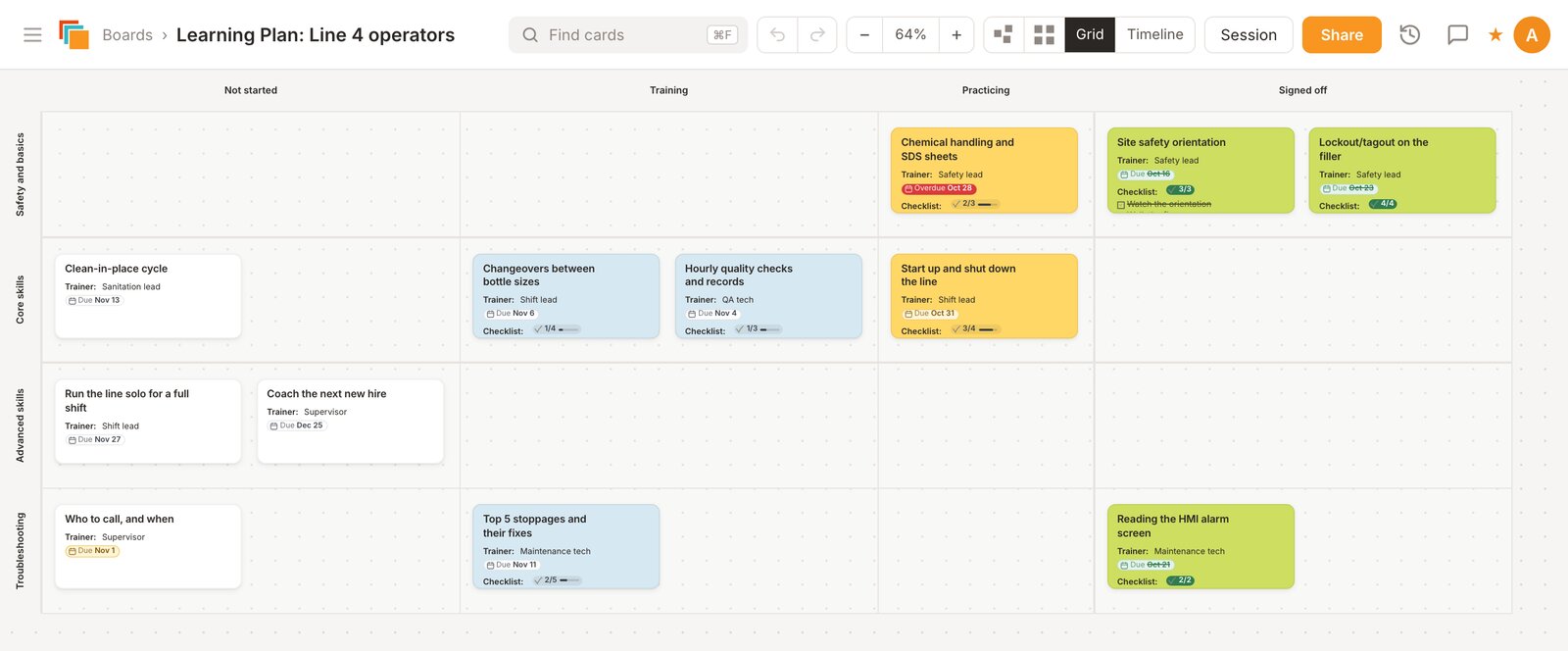Click the Due Oct 31 date badge
This screenshot has height=651, width=1568.
click(930, 314)
